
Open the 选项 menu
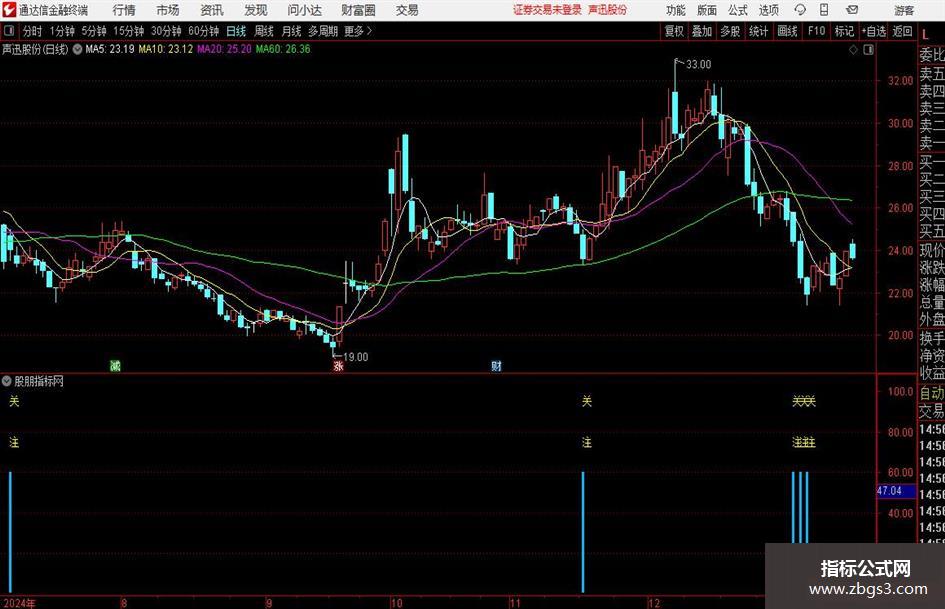coord(768,10)
